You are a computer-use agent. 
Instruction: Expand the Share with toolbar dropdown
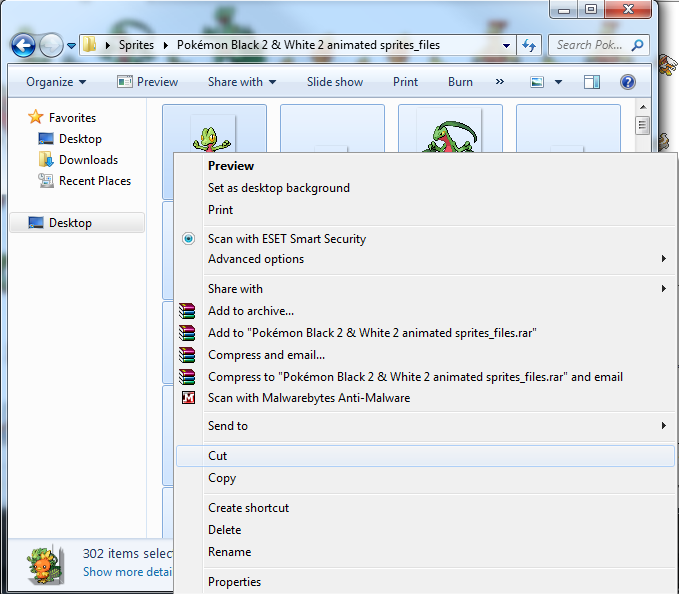click(242, 82)
